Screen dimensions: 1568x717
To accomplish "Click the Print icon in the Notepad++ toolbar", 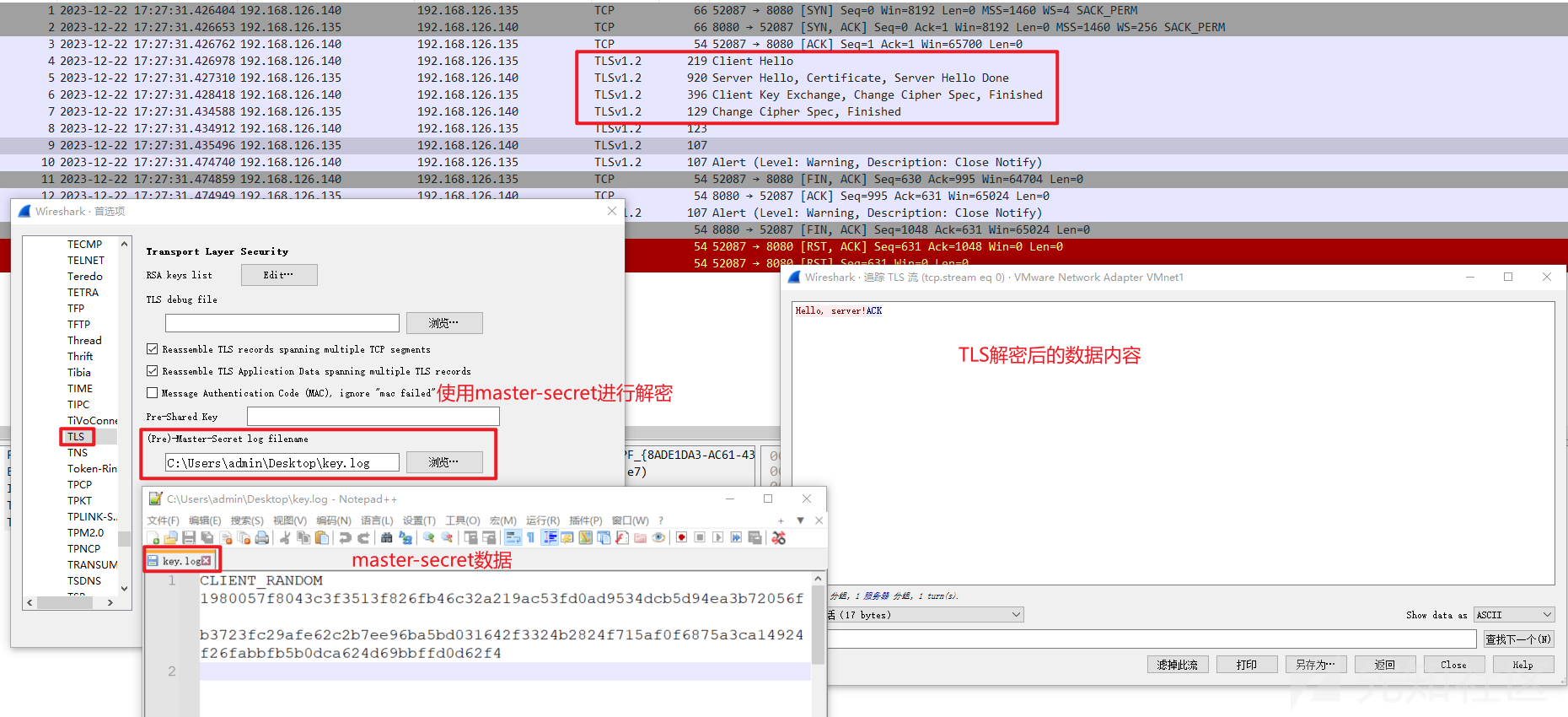I will tap(261, 537).
